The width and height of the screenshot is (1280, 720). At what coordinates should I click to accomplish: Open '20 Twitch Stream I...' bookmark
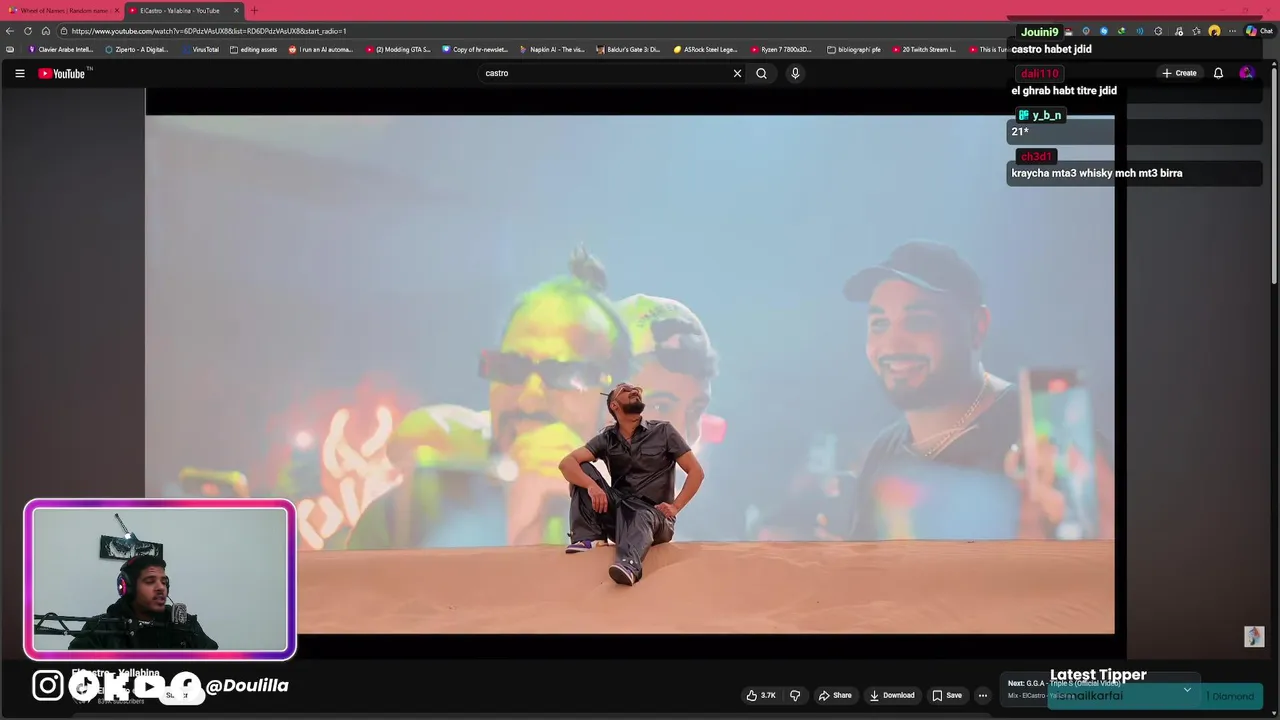(923, 49)
